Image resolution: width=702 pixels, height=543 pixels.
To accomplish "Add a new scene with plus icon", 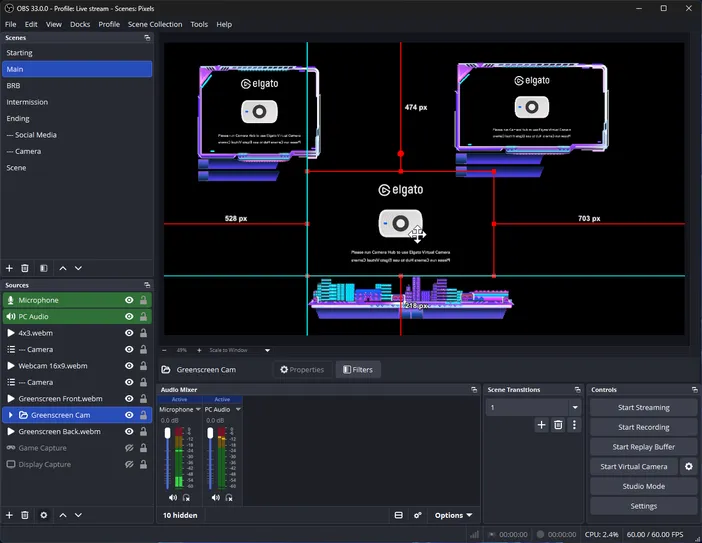I will point(9,268).
